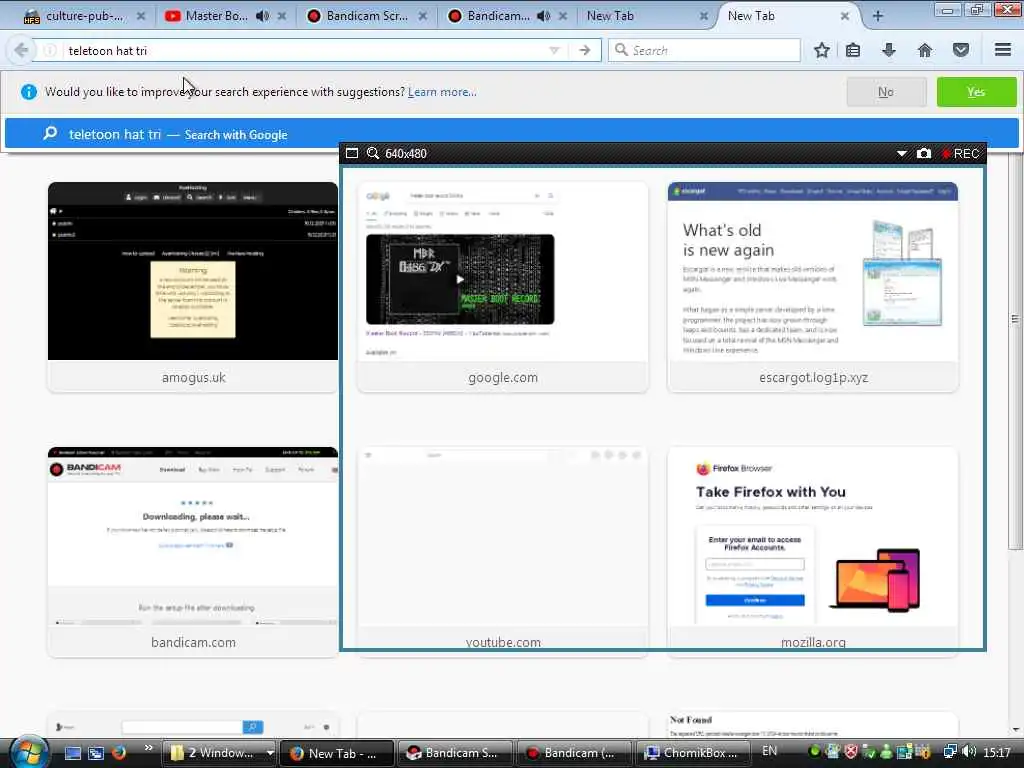Open the volume speaker tray icon
1024x768 pixels.
pos(969,752)
